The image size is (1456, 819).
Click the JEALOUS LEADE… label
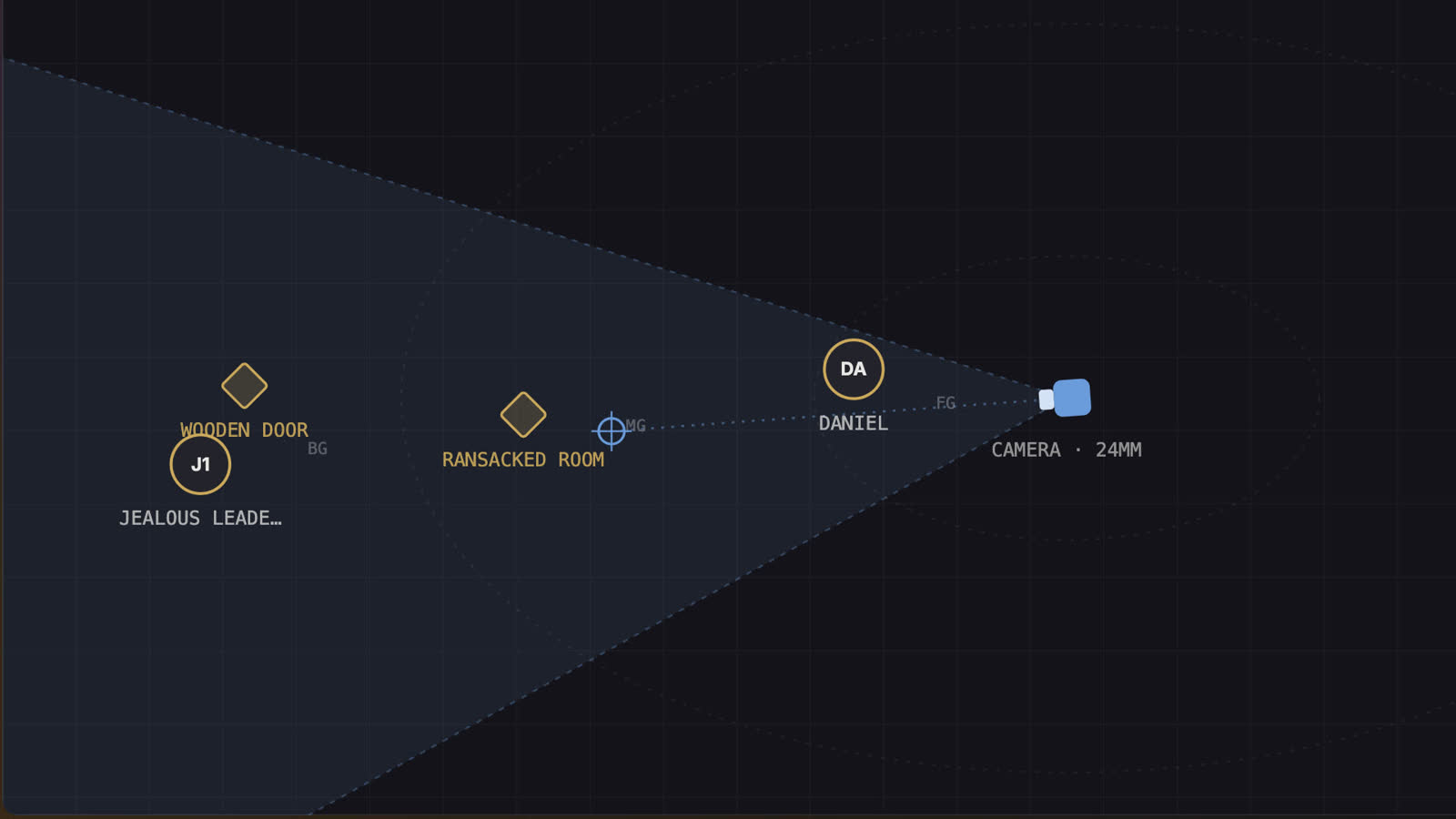coord(200,518)
